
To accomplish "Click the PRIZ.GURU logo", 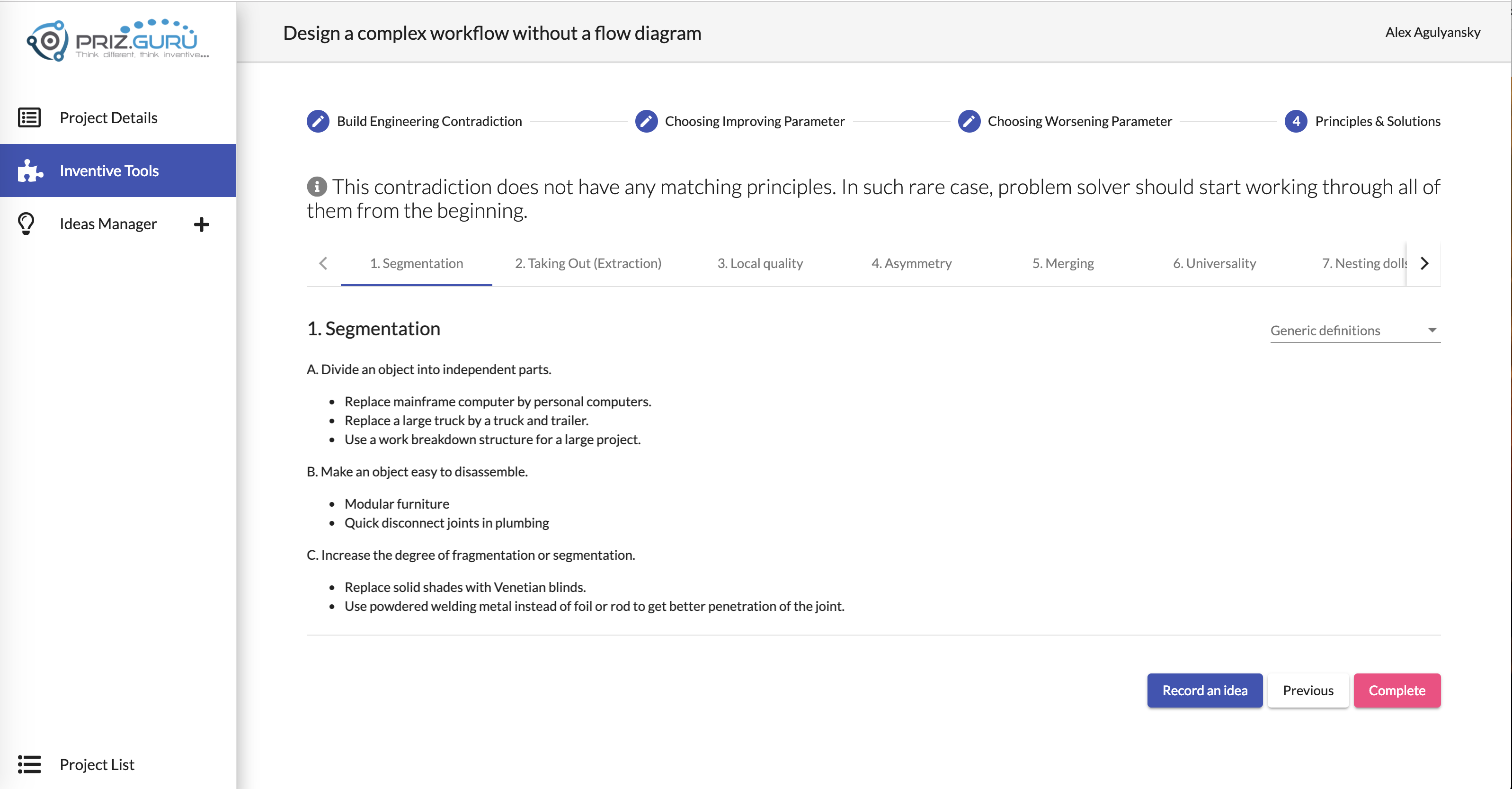I will (x=117, y=40).
